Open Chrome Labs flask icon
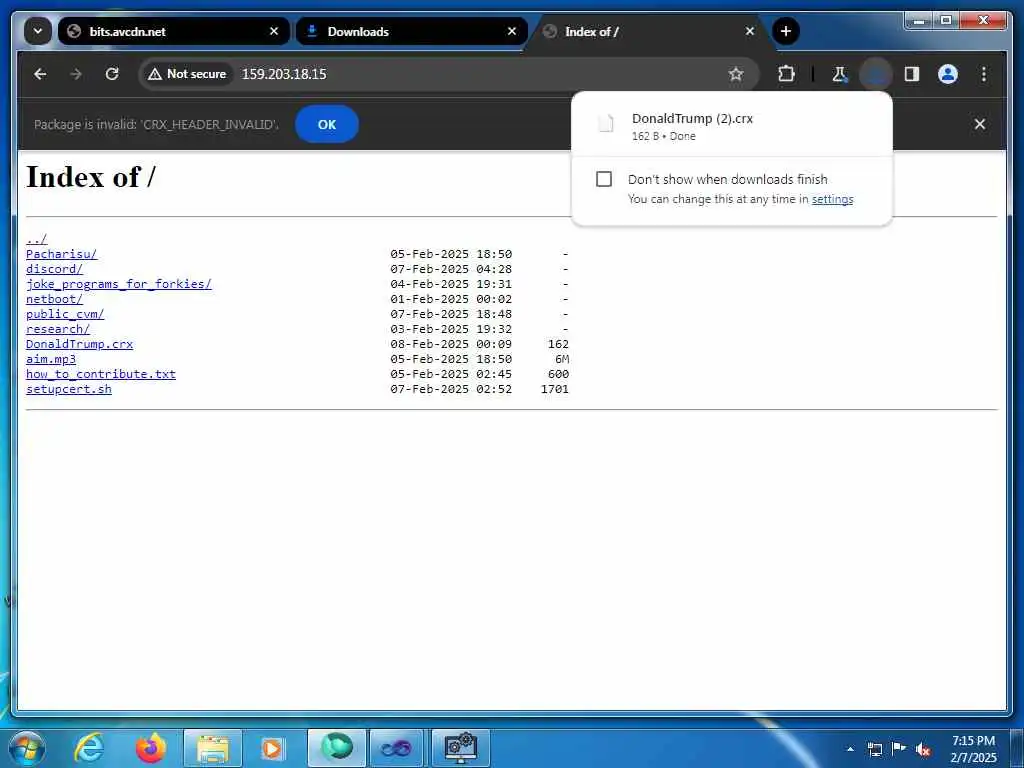1024x768 pixels. (x=840, y=74)
